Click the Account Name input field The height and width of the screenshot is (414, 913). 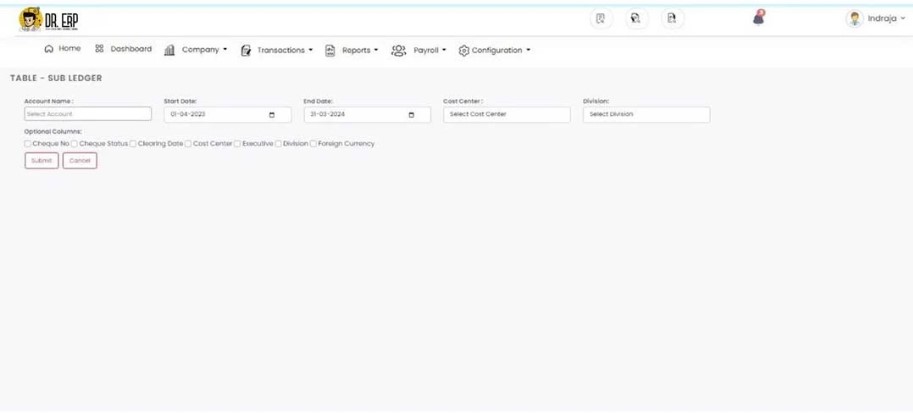coord(88,114)
